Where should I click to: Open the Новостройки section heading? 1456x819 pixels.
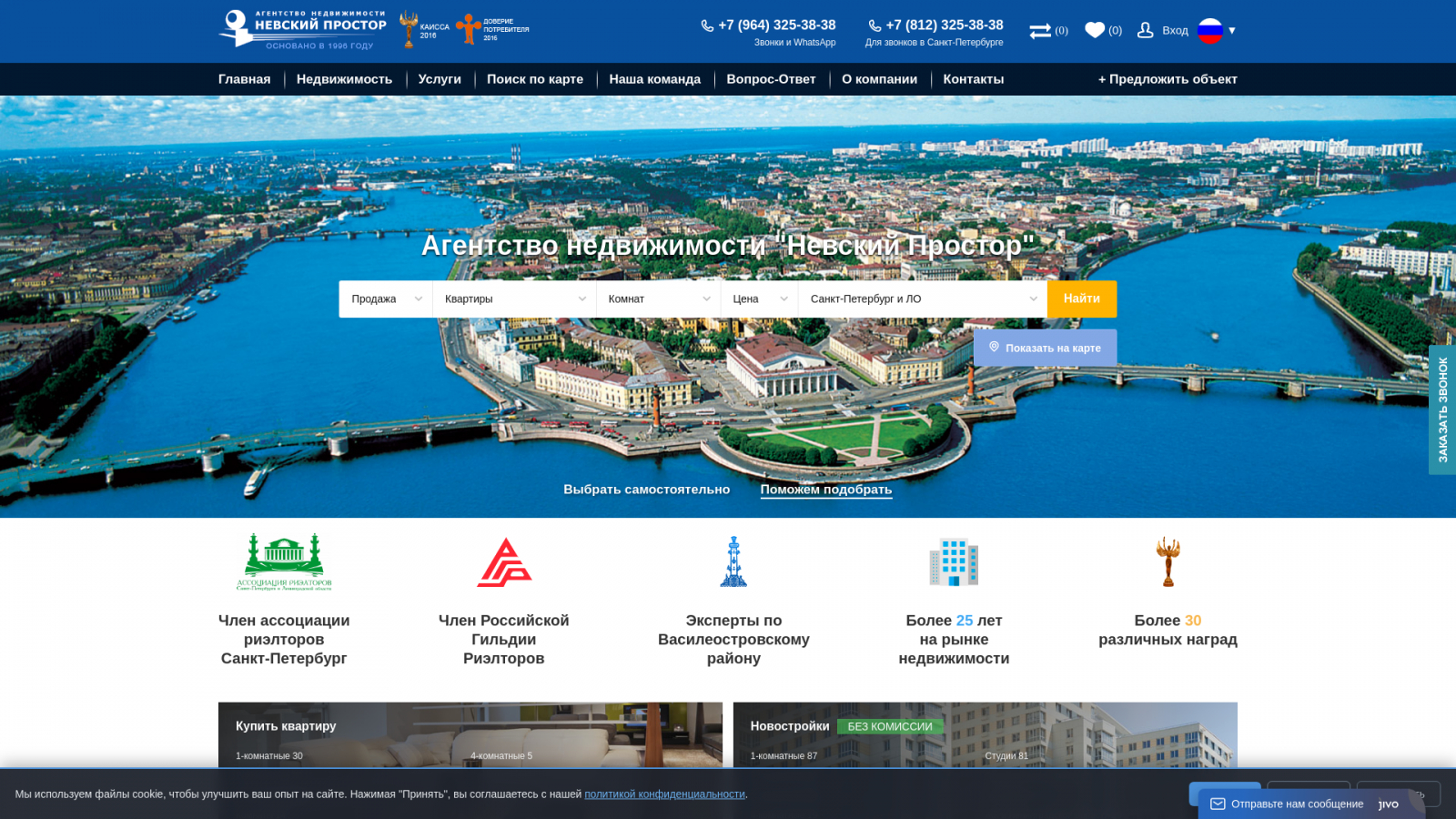(x=790, y=726)
